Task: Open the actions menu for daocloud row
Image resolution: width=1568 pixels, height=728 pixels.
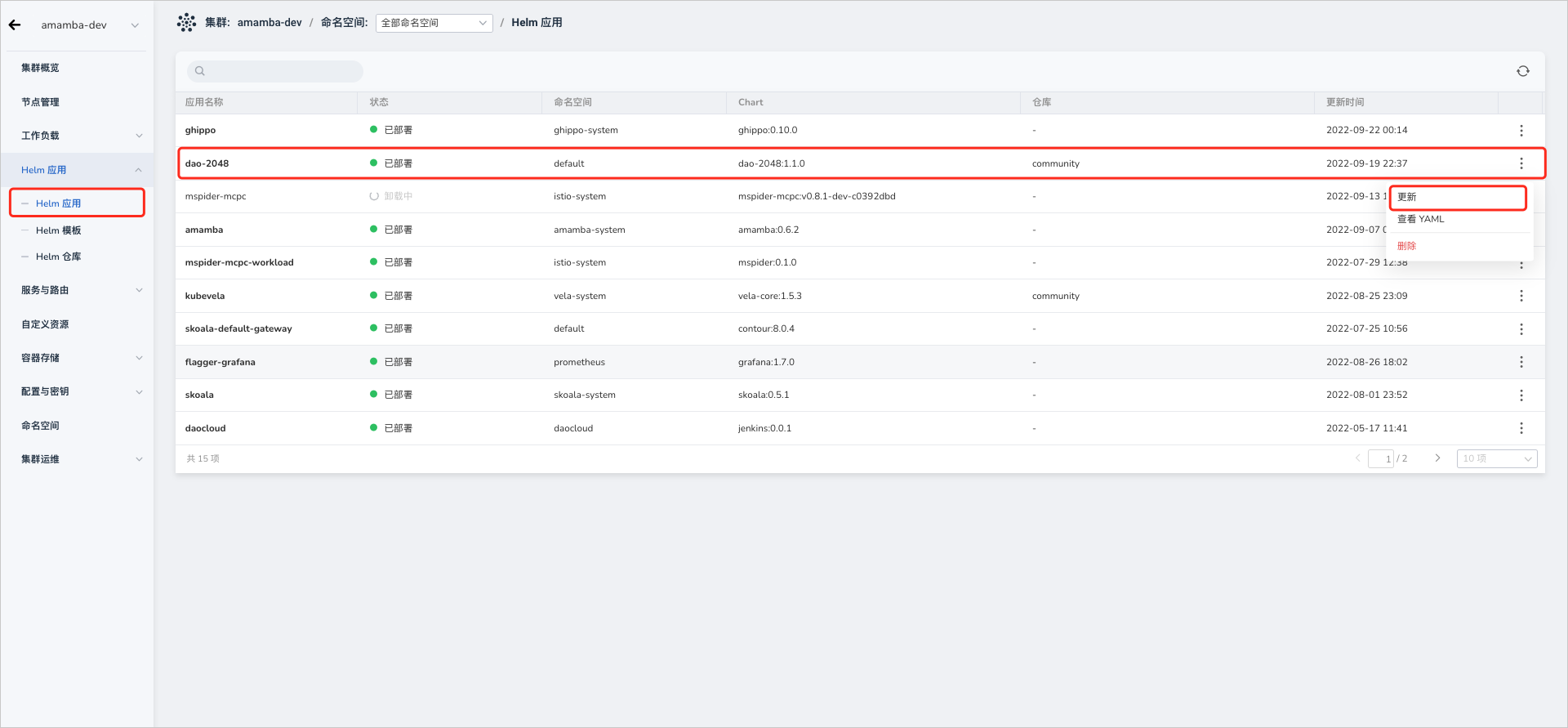Action: click(x=1521, y=428)
